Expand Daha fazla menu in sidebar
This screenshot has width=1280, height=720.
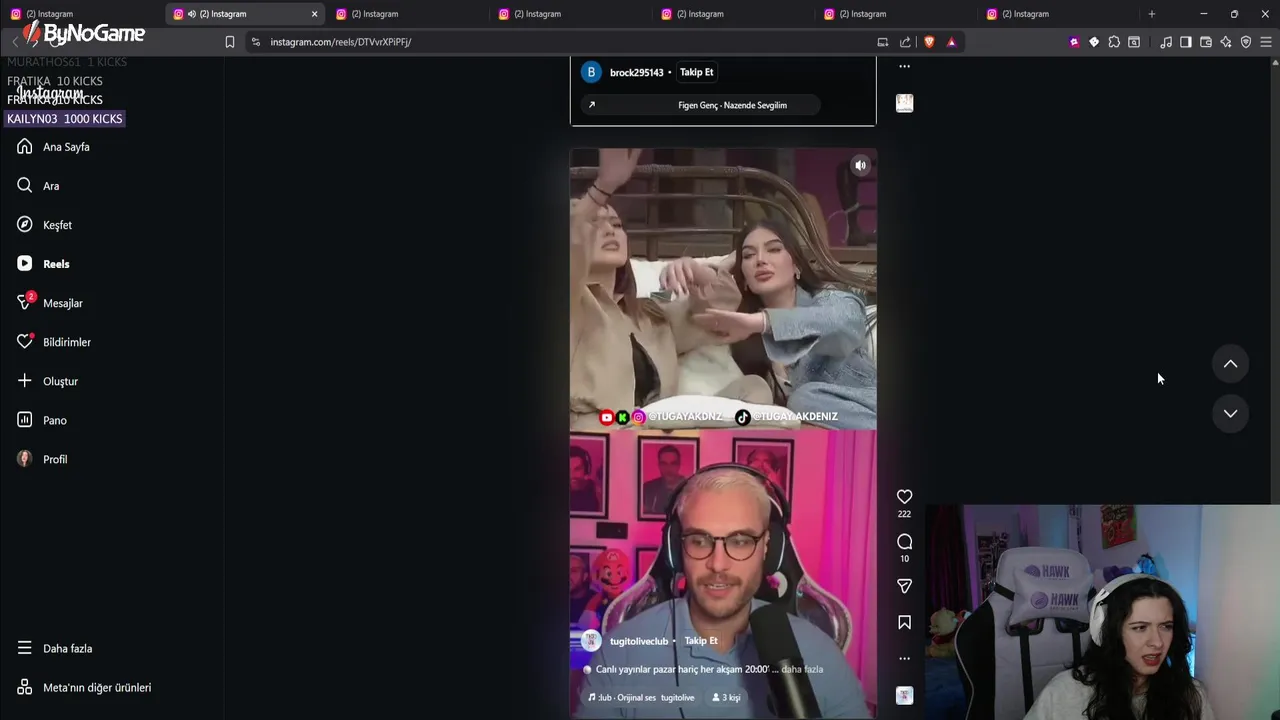(55, 648)
